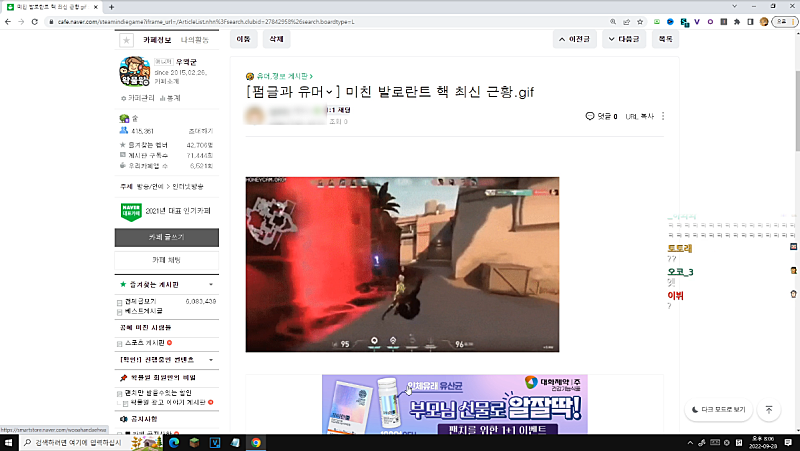
Task: Open the tab search chevron
Action: [734, 6]
